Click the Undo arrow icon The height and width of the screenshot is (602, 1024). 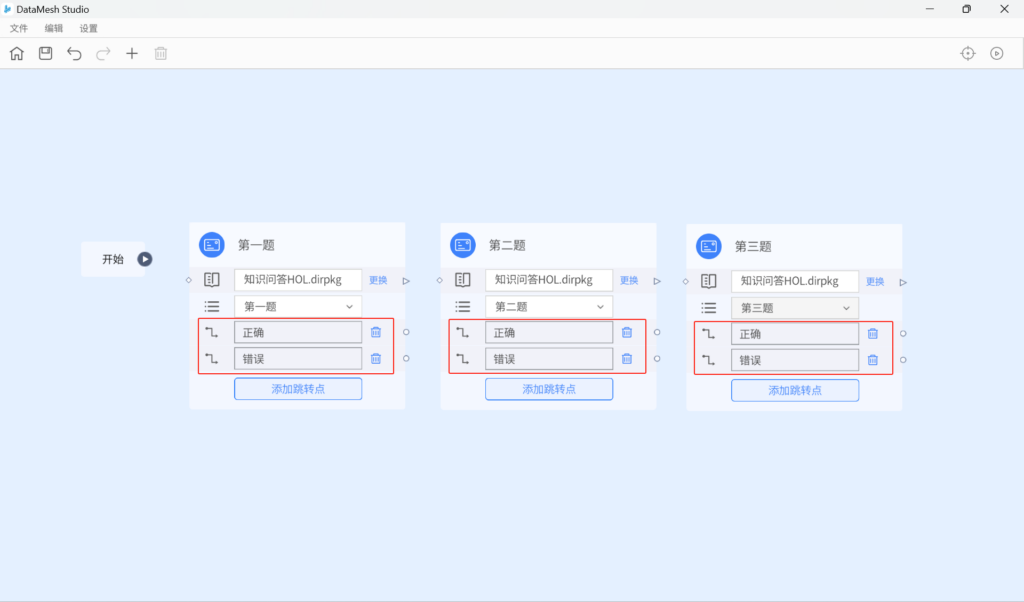tap(74, 54)
